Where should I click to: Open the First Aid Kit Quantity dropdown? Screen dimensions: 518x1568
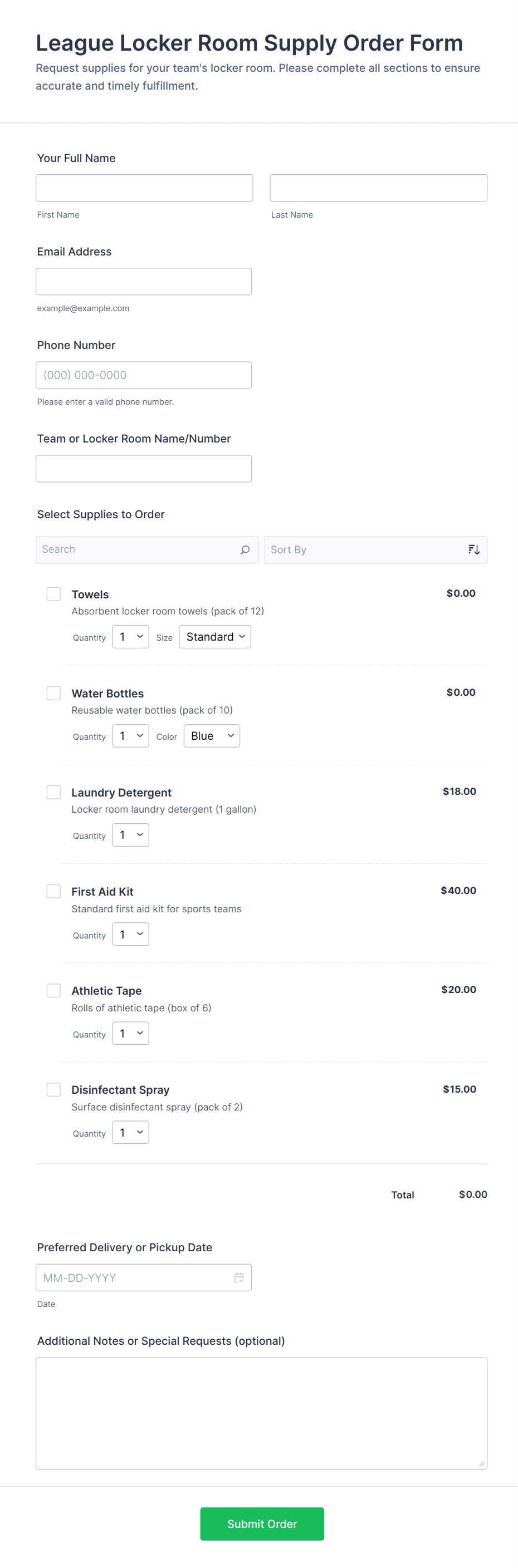(x=130, y=935)
